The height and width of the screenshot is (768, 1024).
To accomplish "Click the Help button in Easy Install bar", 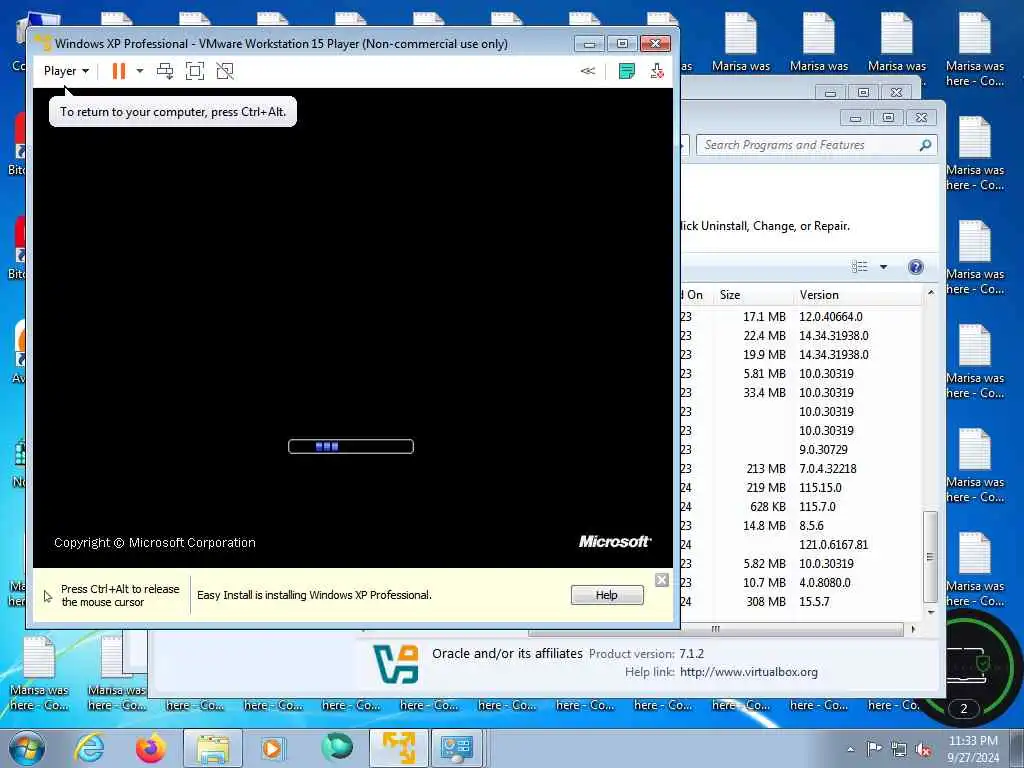I will [x=607, y=595].
